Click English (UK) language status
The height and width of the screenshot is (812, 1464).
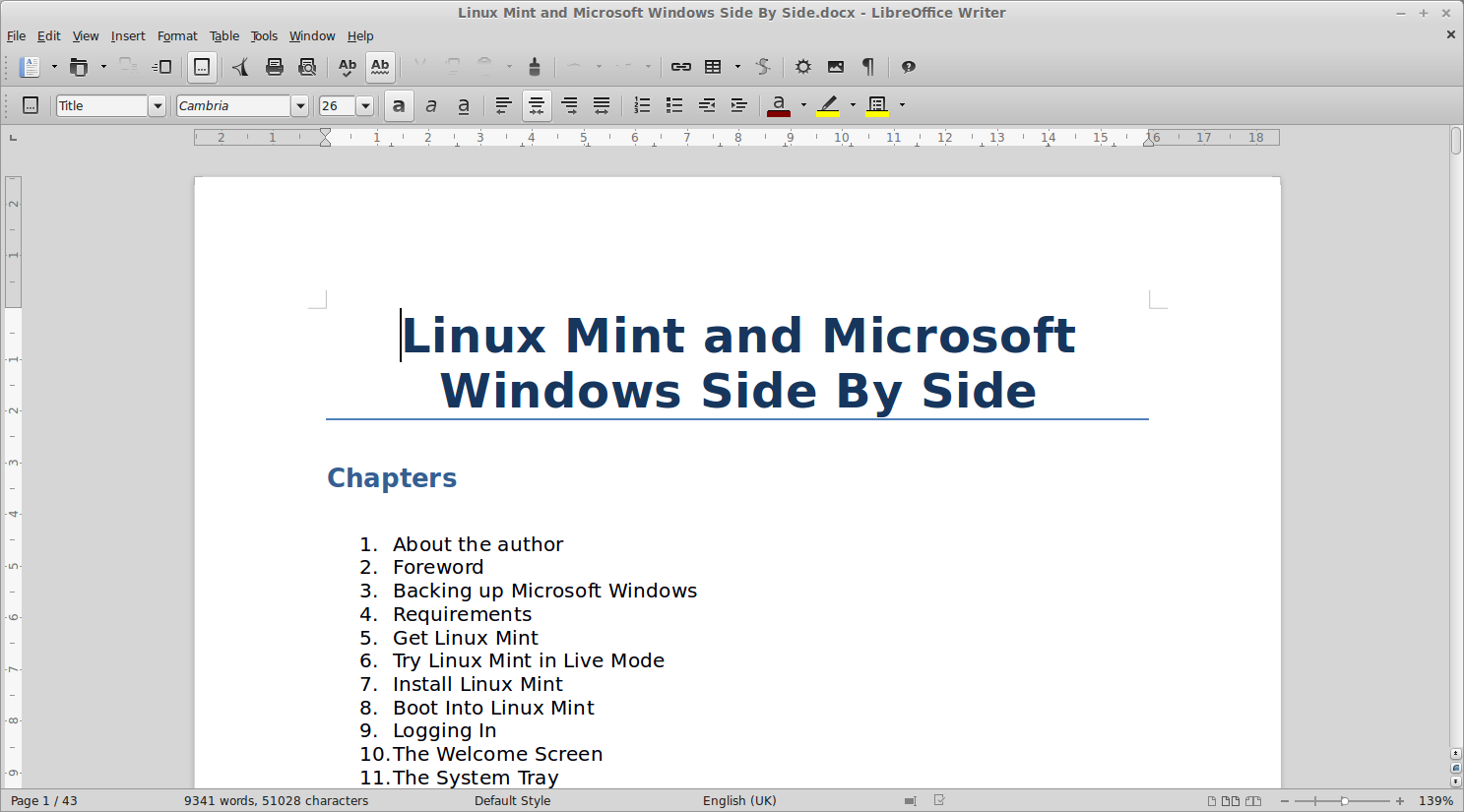pos(739,801)
